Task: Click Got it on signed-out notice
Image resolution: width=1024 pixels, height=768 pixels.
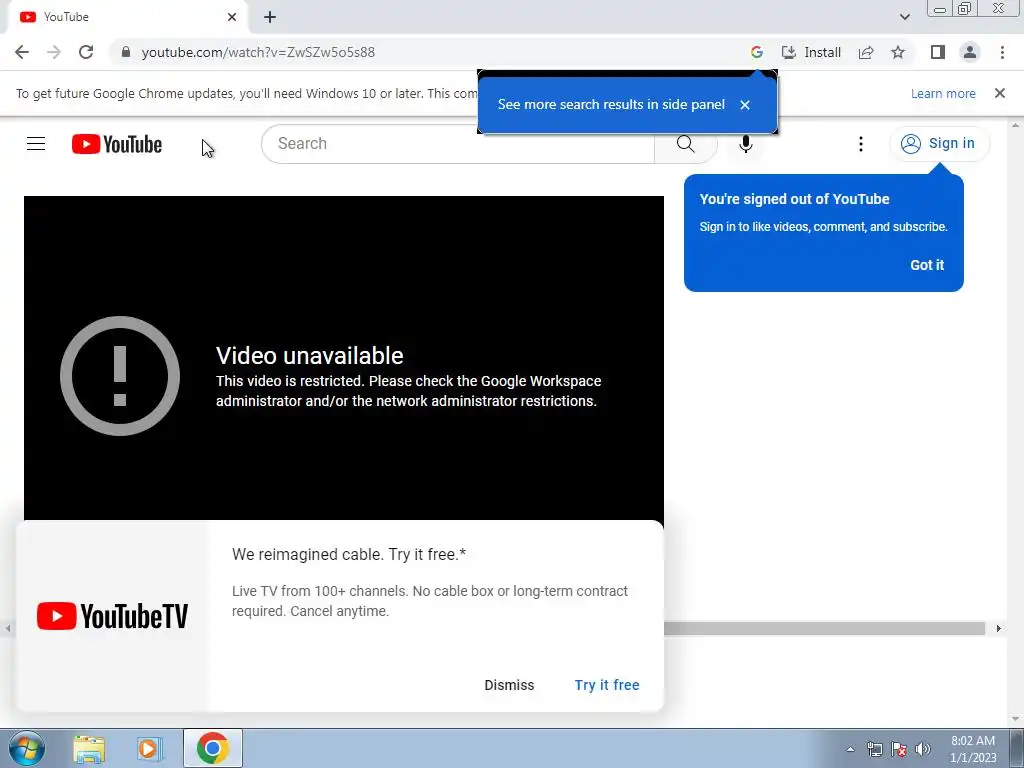Action: click(927, 265)
